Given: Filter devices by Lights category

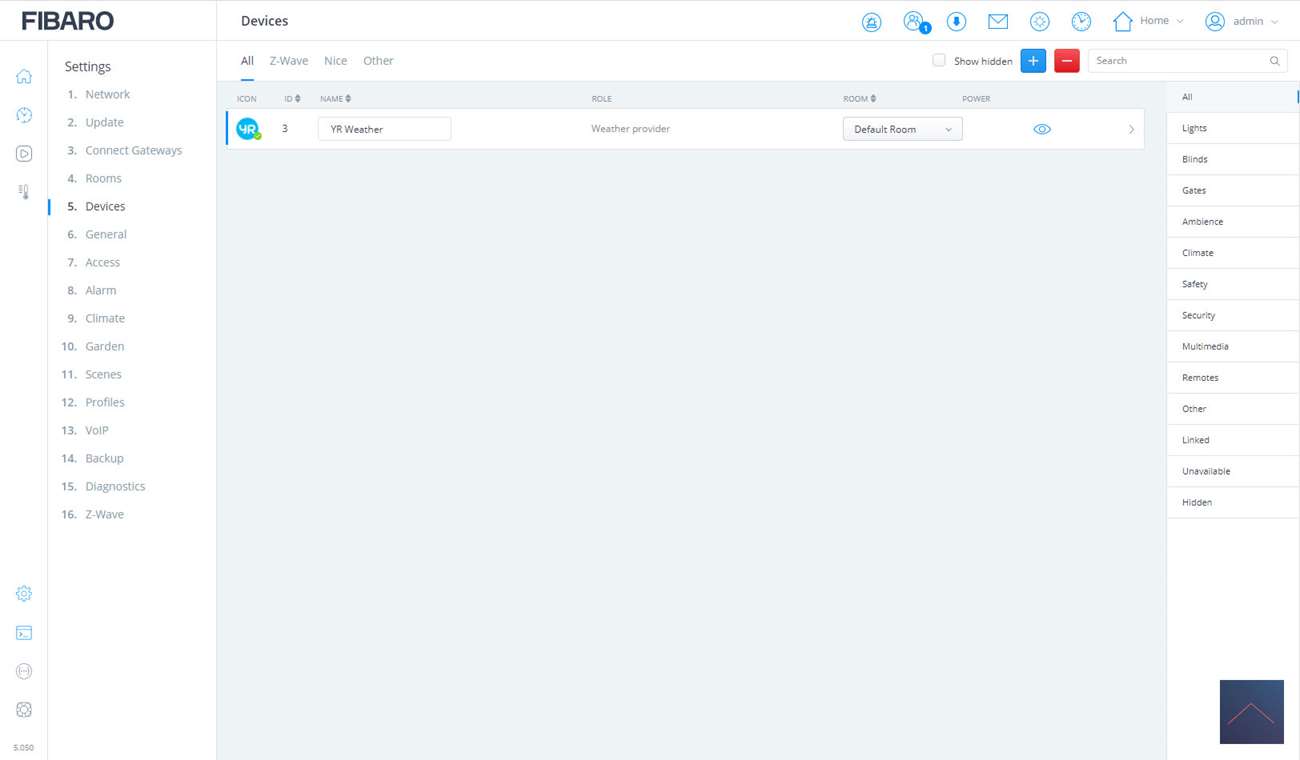Looking at the screenshot, I should click(x=1194, y=128).
